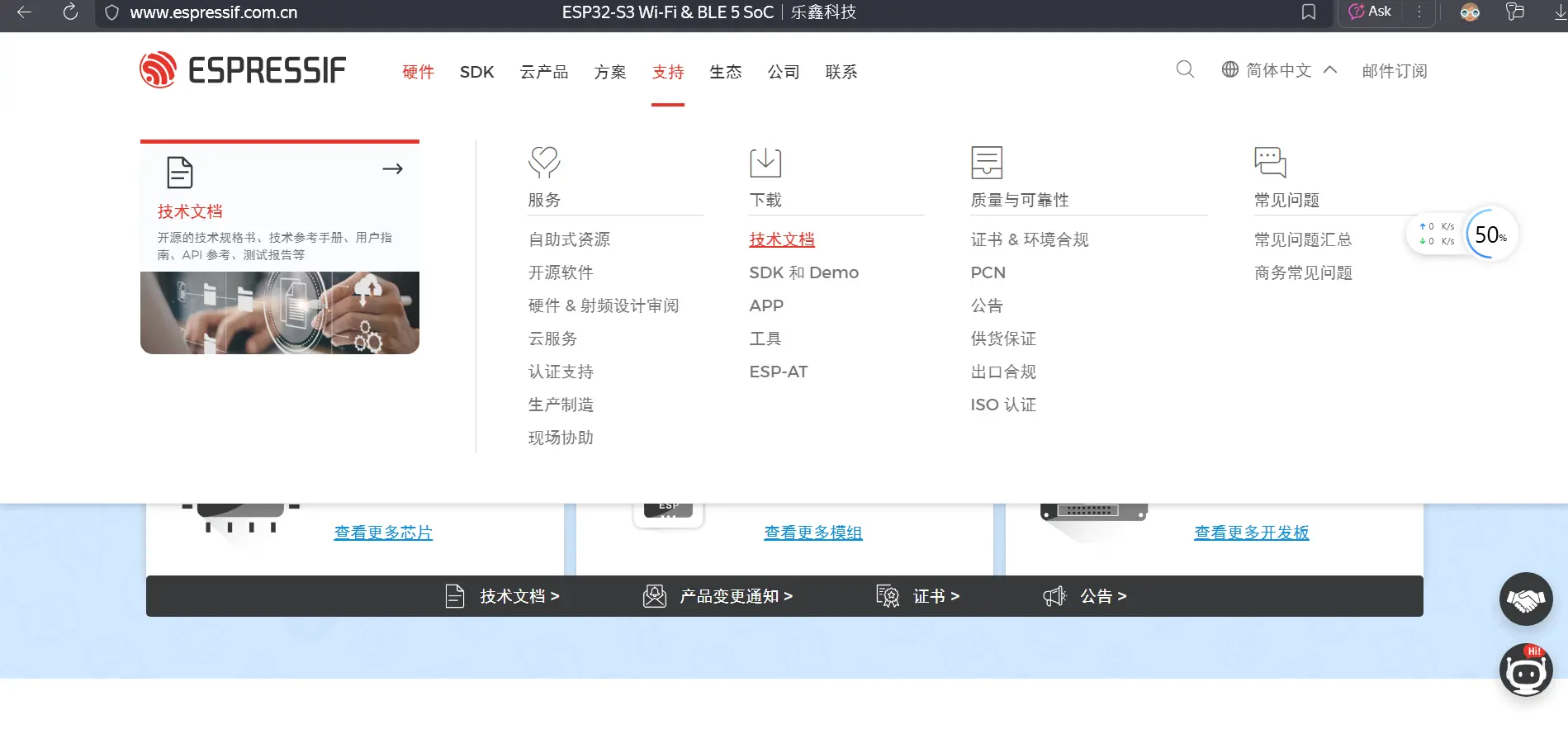Open the vertical dots menu beside Ask
Image resolution: width=1568 pixels, height=734 pixels.
[1419, 12]
